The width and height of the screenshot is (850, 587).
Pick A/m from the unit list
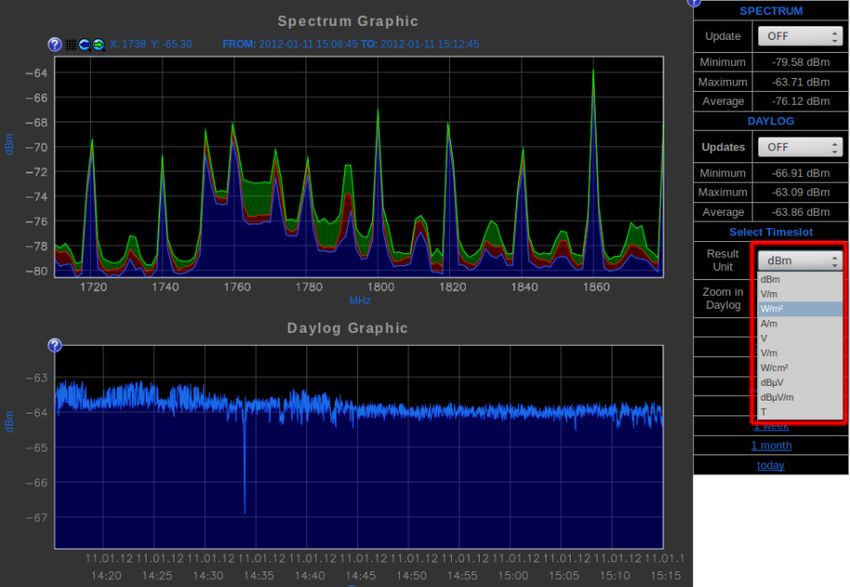(x=800, y=324)
